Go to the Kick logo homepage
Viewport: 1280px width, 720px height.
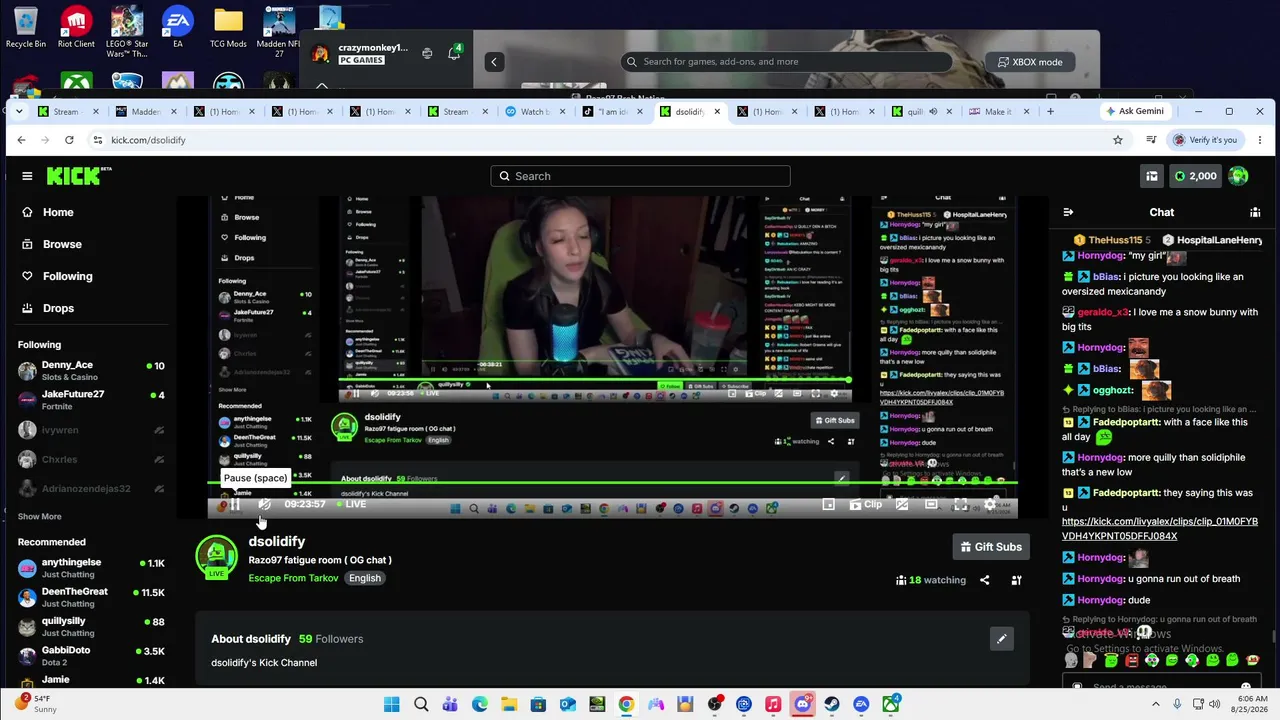(x=78, y=176)
